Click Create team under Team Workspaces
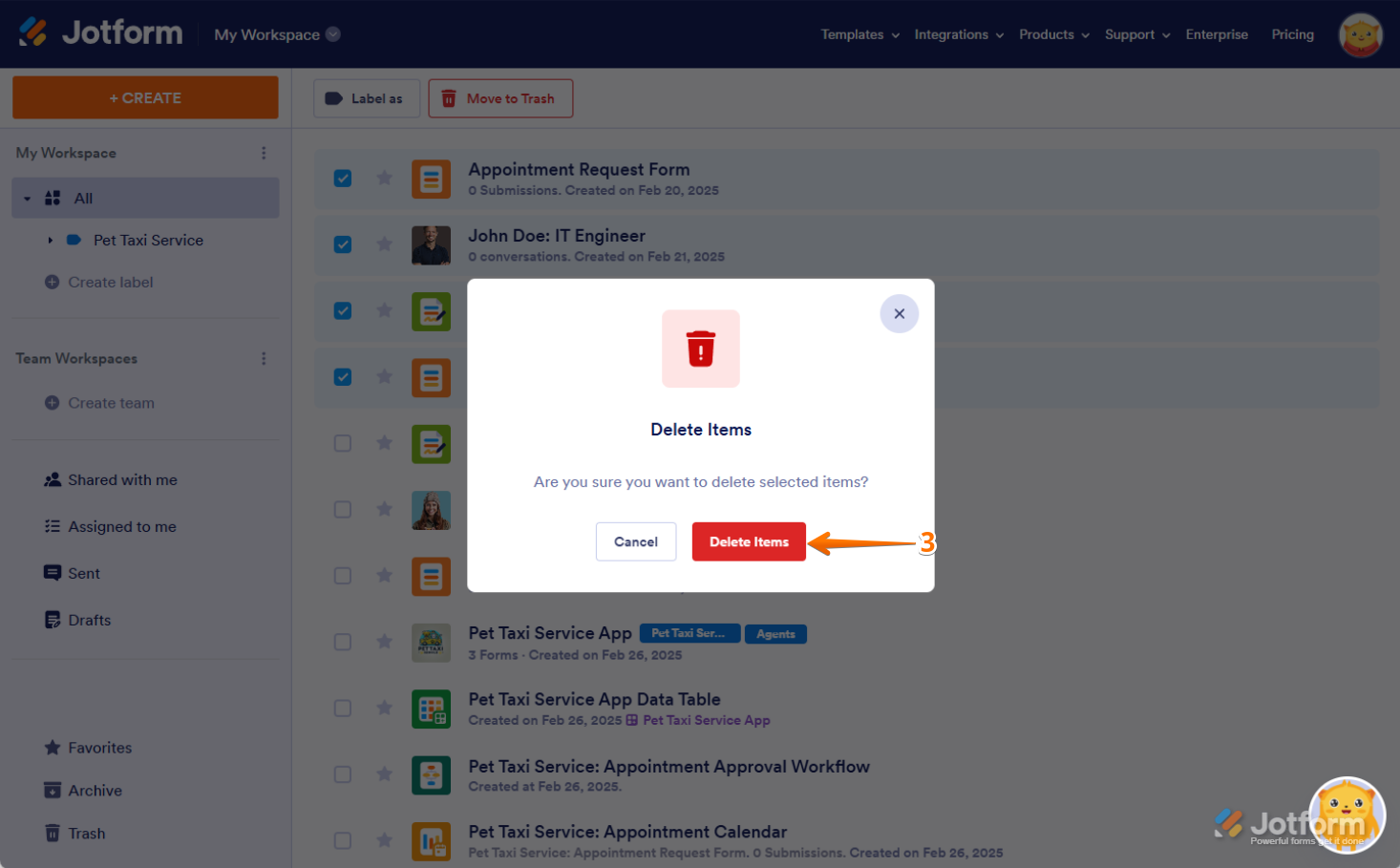This screenshot has width=1400, height=868. pos(100,403)
